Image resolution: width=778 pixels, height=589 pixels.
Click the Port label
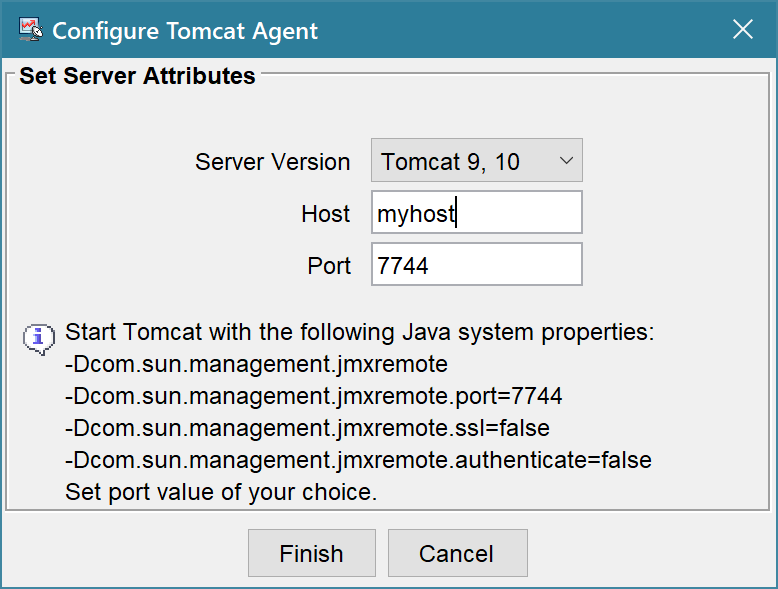(329, 266)
